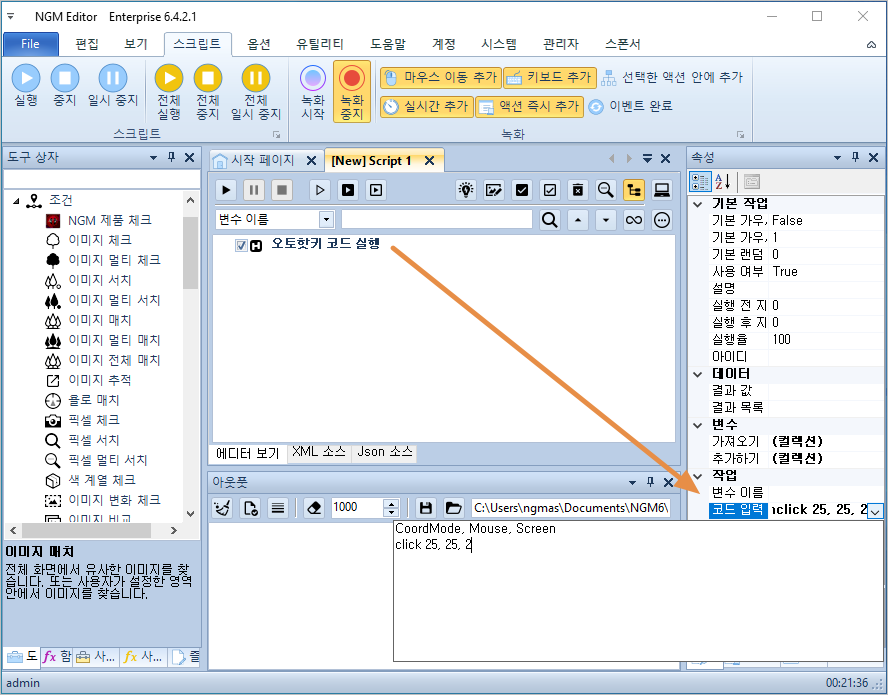The image size is (888, 695).
Task: Toggle 액션 즉시 추가 option
Action: (x=530, y=106)
